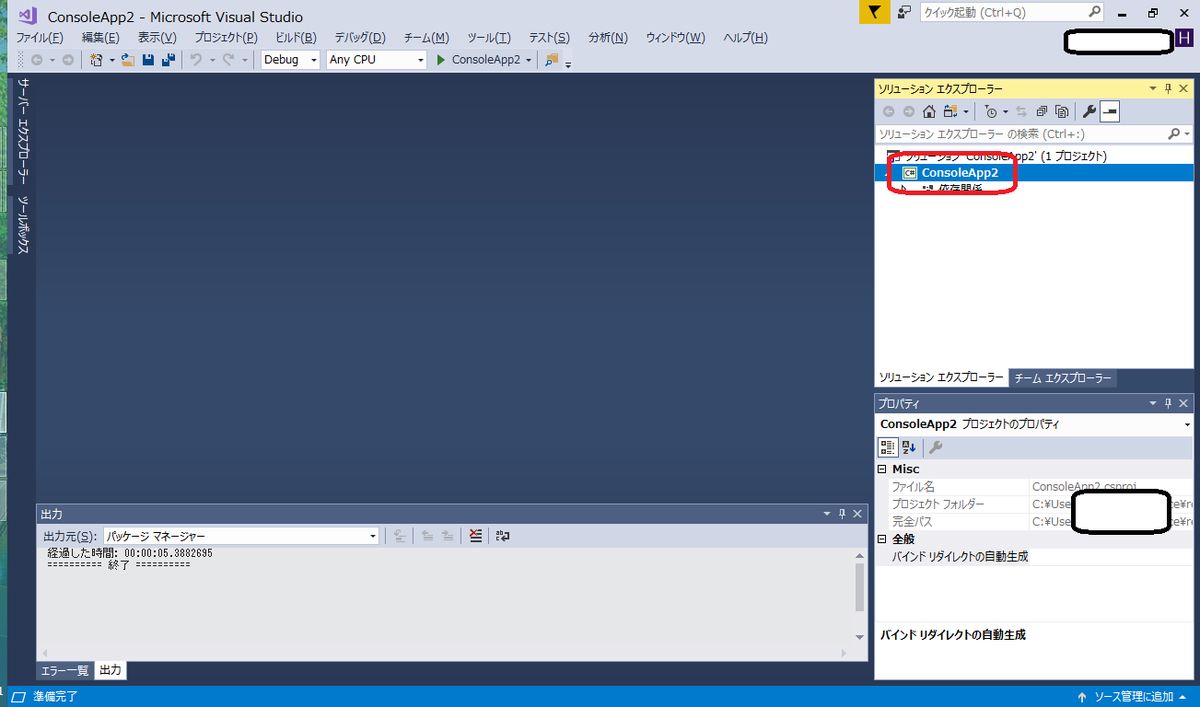Pin the Properties panel auto-hide icon
Screen dimensions: 1200x707
[x=1168, y=403]
